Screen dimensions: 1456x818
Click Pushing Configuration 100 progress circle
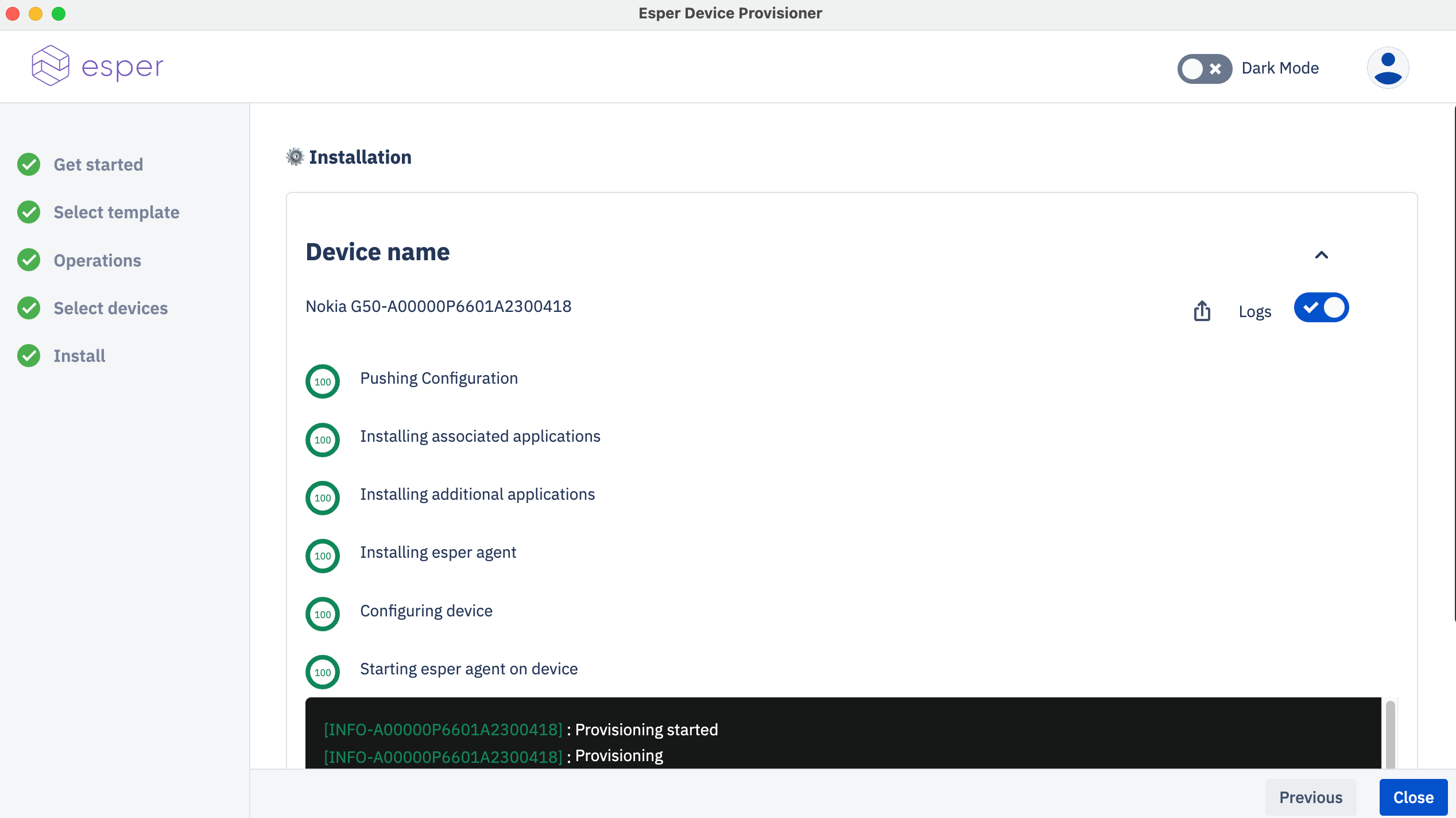(x=323, y=381)
